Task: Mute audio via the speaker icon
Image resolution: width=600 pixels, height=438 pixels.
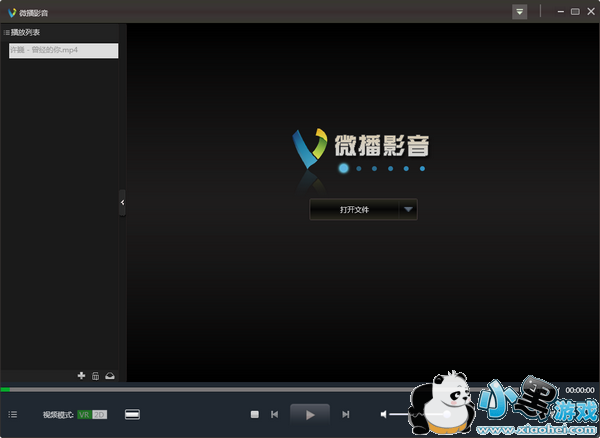Action: 383,414
